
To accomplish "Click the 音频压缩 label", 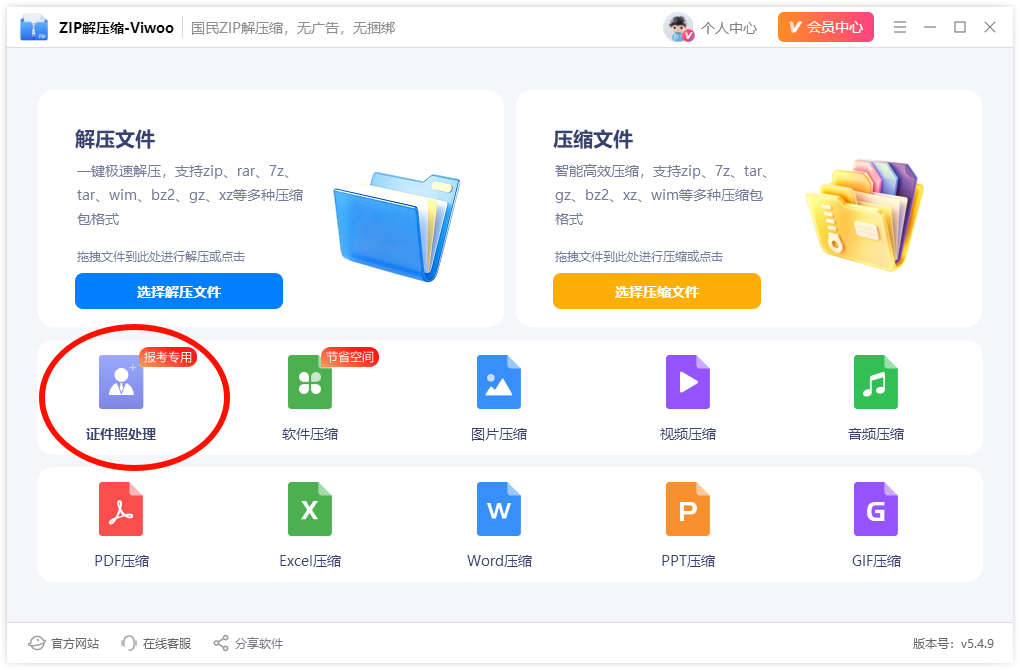I will [876, 434].
